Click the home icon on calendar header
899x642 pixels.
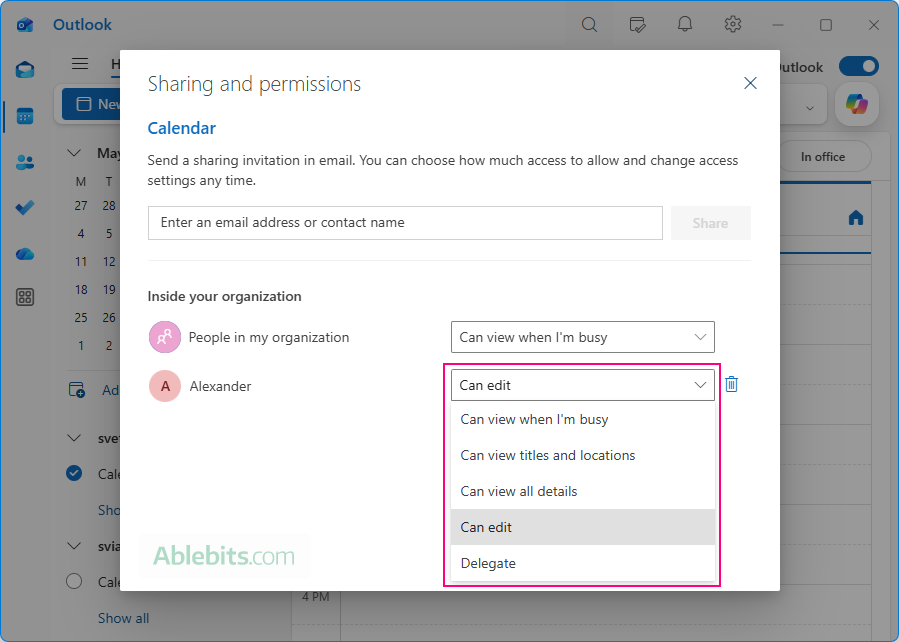coord(855,218)
